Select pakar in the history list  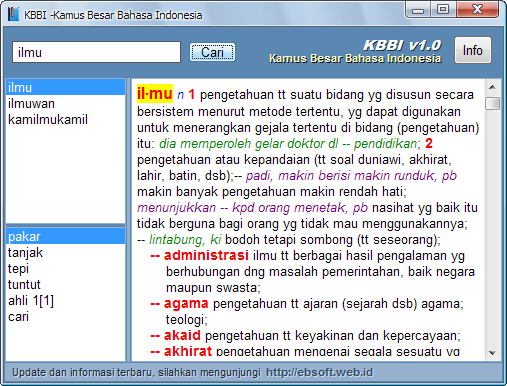pyautogui.click(x=65, y=236)
